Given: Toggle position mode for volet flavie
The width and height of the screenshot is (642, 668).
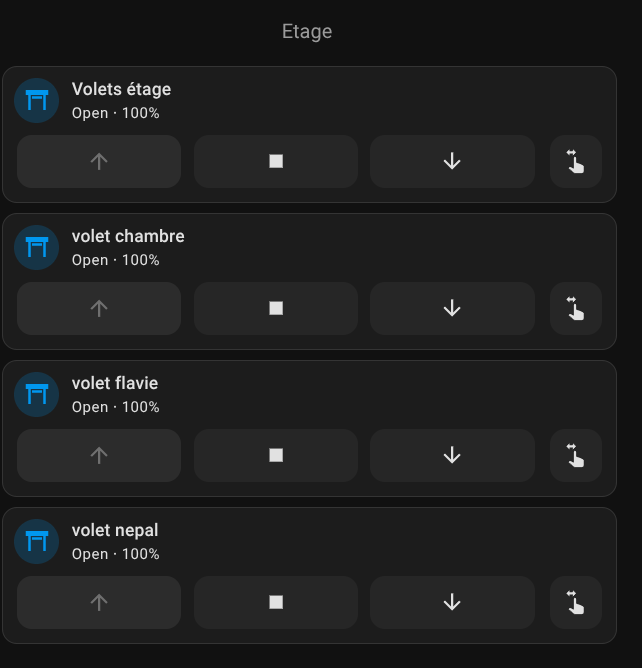Looking at the screenshot, I should [x=576, y=455].
